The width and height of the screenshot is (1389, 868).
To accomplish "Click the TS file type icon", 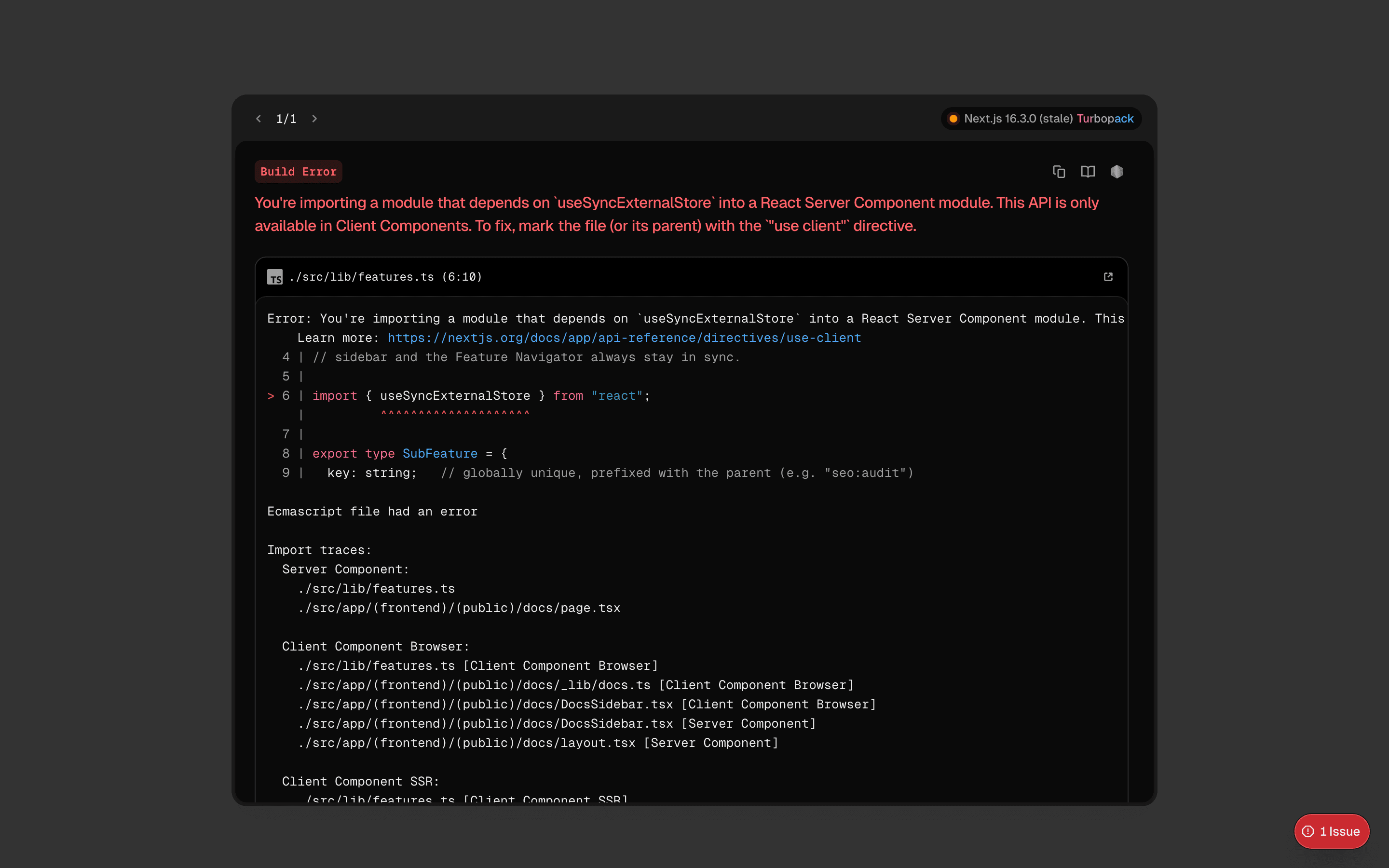I will click(275, 277).
